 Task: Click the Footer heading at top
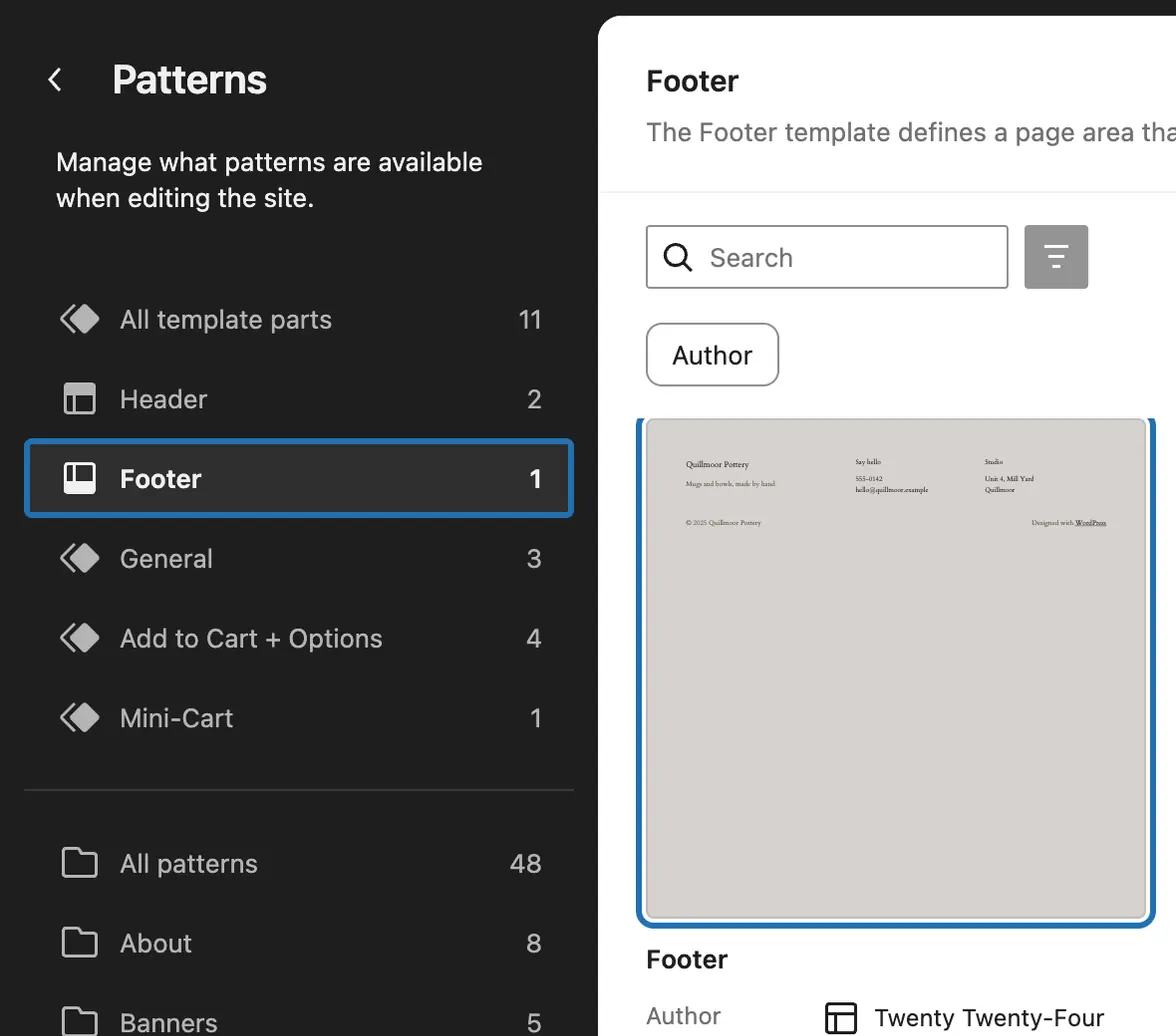pos(692,81)
